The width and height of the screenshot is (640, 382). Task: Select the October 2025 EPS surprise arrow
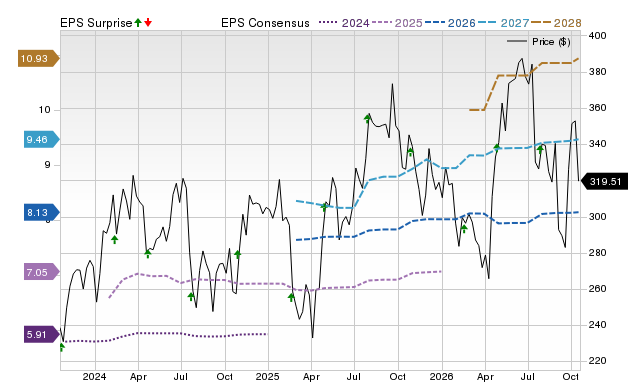[411, 152]
